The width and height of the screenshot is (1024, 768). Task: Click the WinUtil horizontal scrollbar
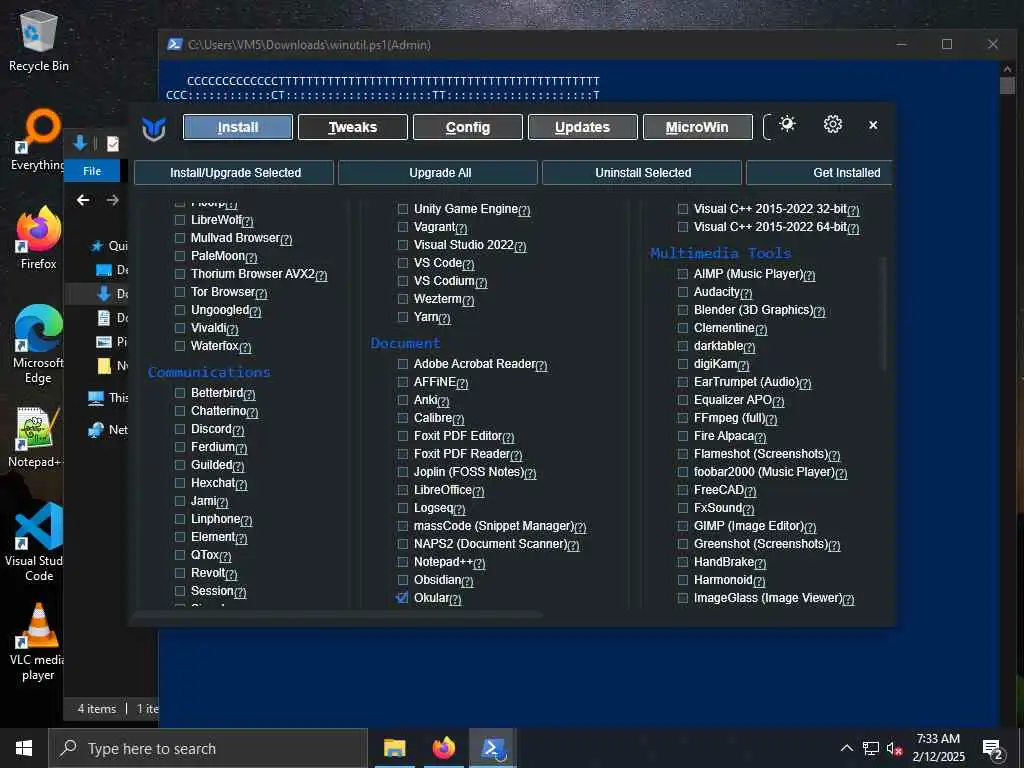tap(338, 615)
